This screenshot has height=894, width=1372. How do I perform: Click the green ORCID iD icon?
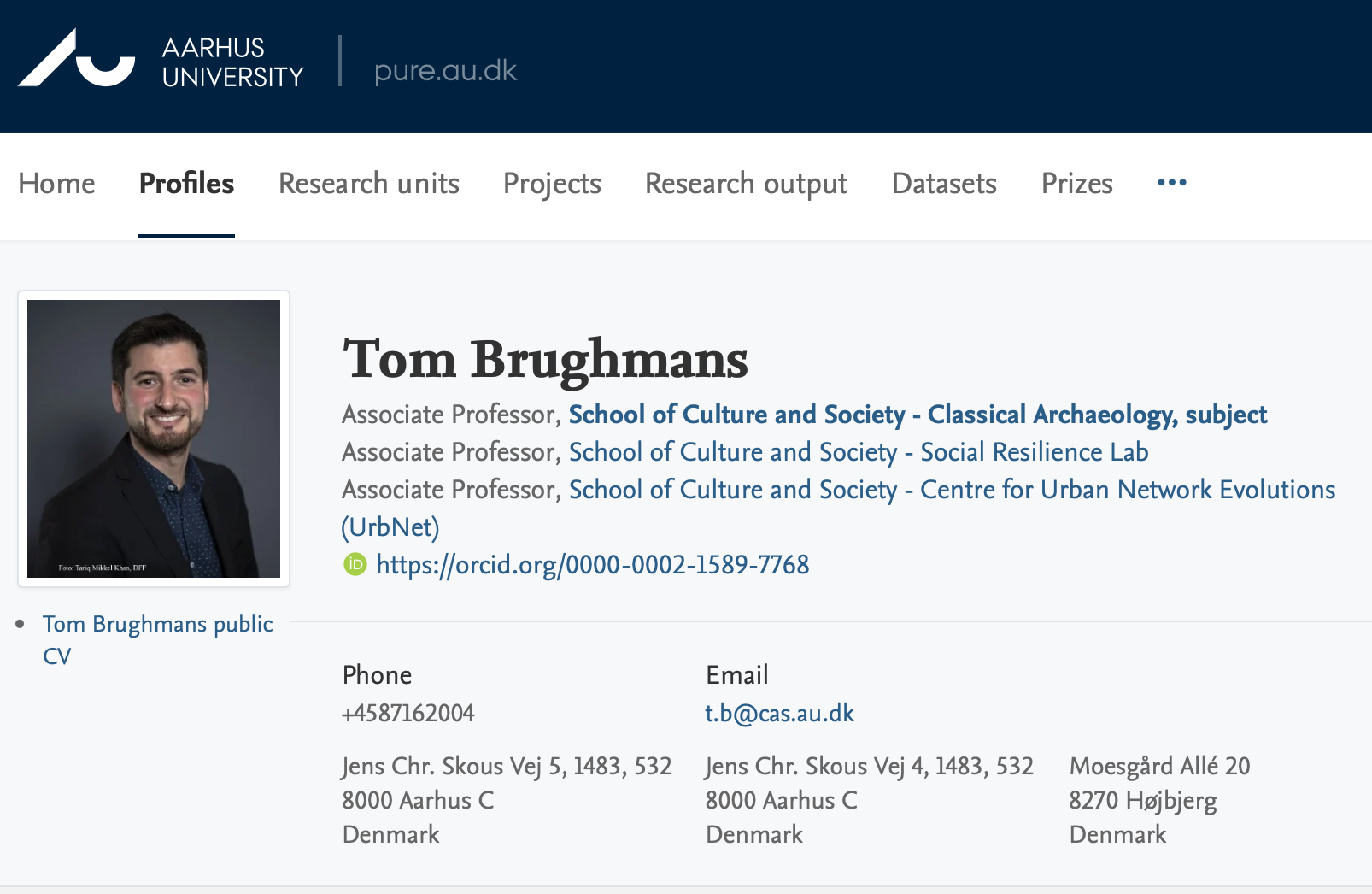[x=355, y=564]
